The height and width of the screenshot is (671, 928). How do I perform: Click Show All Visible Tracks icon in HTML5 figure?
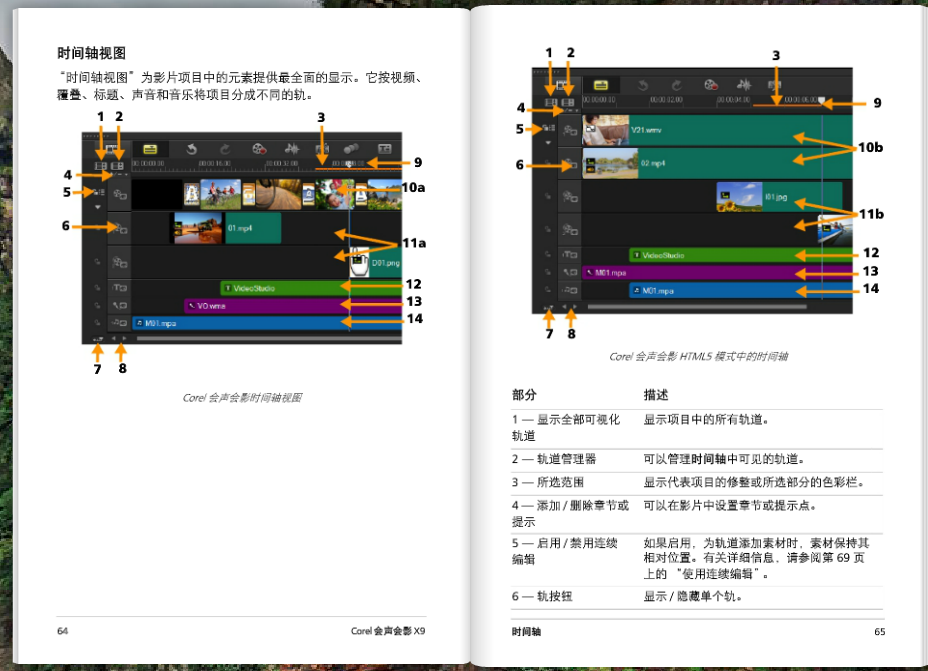click(551, 102)
